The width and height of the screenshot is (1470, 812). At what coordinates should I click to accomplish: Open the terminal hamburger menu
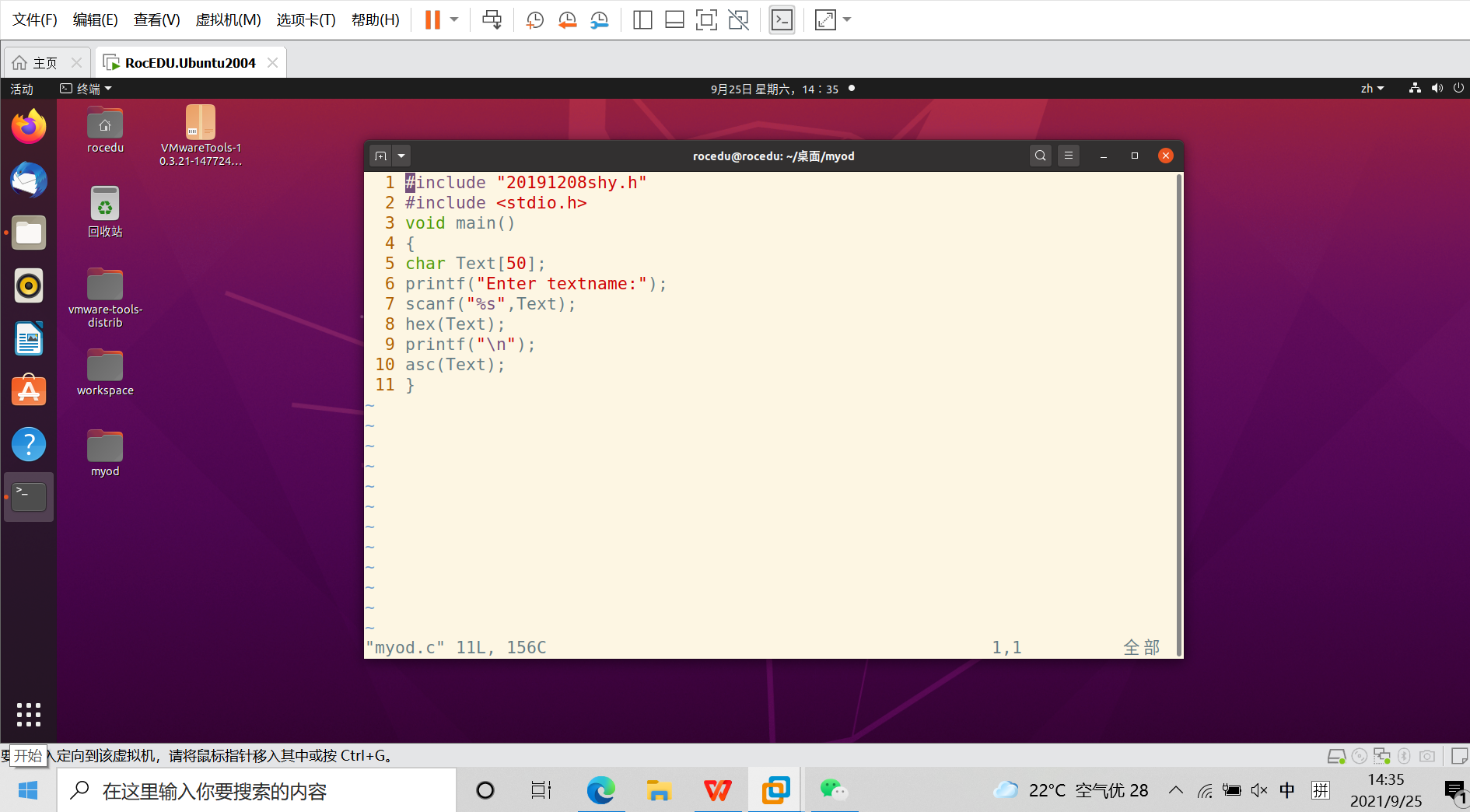(x=1069, y=156)
